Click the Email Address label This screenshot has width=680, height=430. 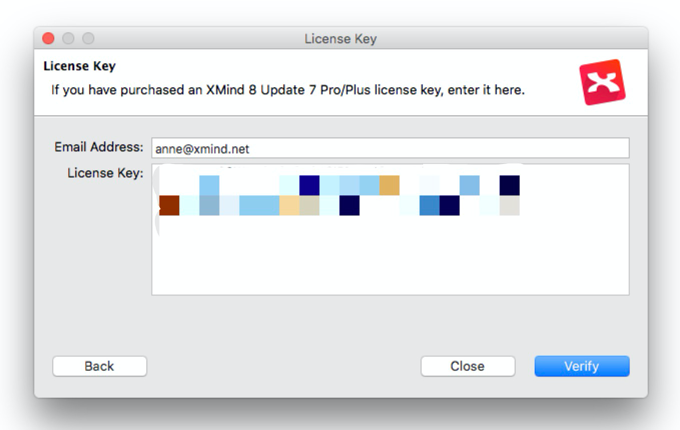(98, 147)
